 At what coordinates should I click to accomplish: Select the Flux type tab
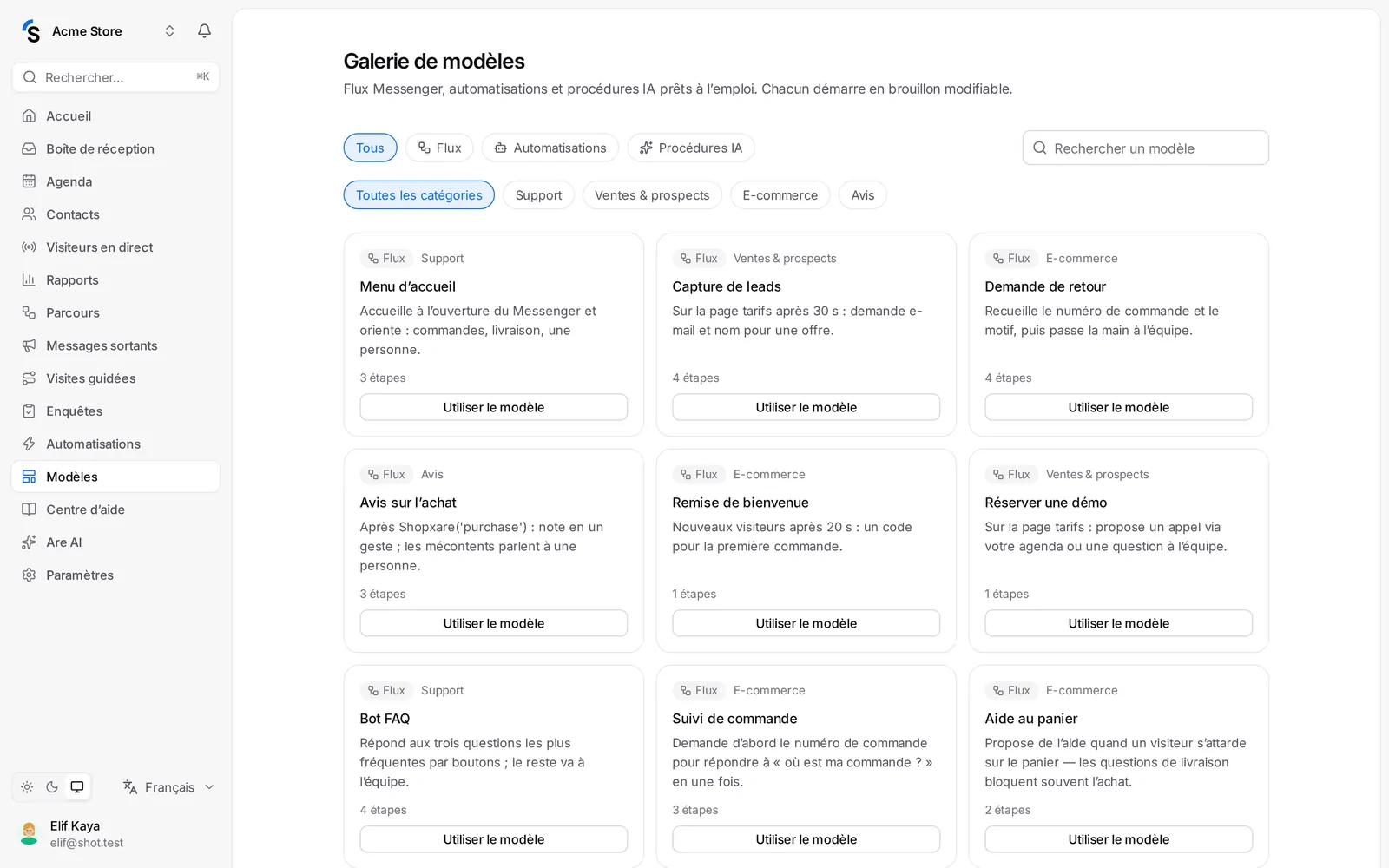439,148
